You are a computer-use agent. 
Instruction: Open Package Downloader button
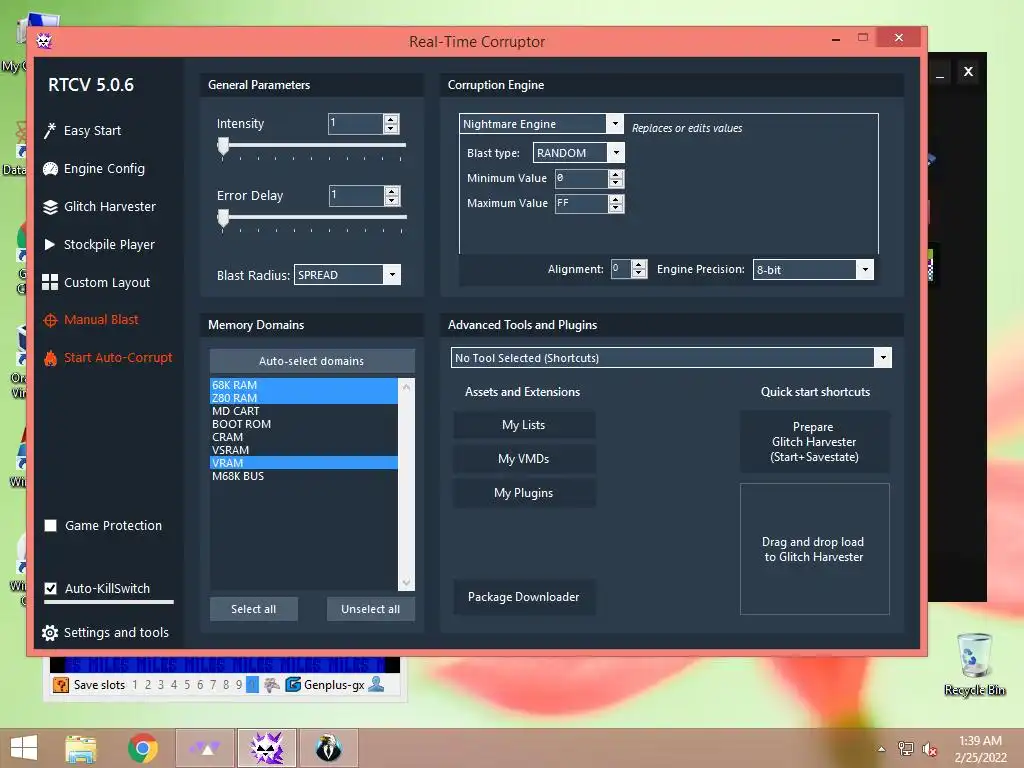pos(524,596)
